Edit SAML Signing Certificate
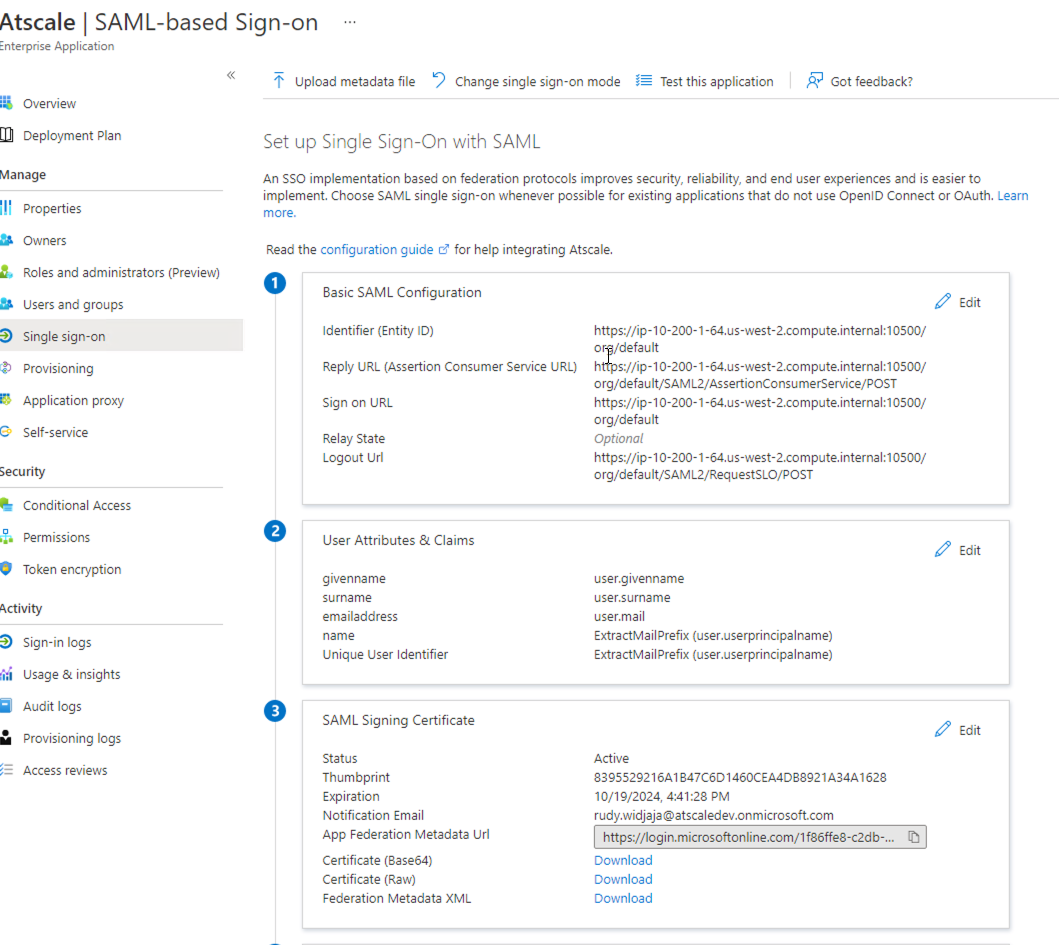 958,730
